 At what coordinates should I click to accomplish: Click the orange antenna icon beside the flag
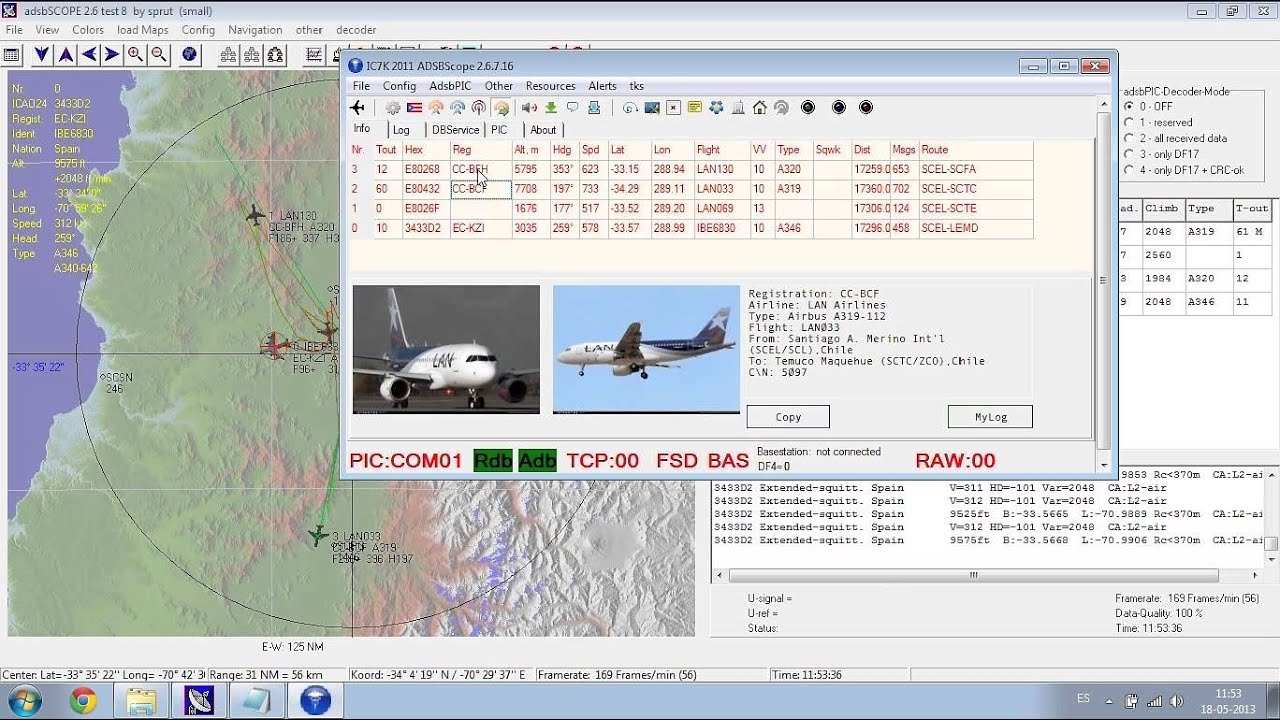[436, 107]
